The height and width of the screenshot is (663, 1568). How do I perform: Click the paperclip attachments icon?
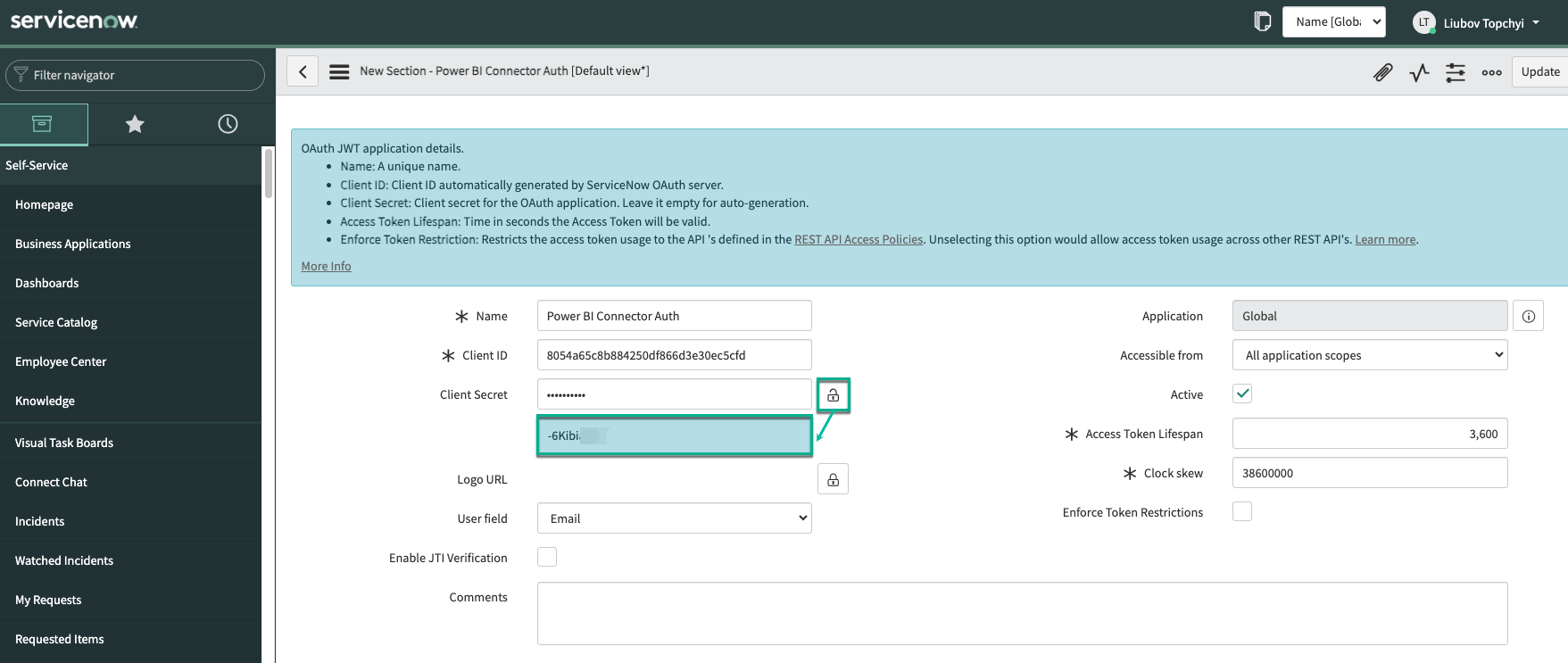coord(1382,72)
